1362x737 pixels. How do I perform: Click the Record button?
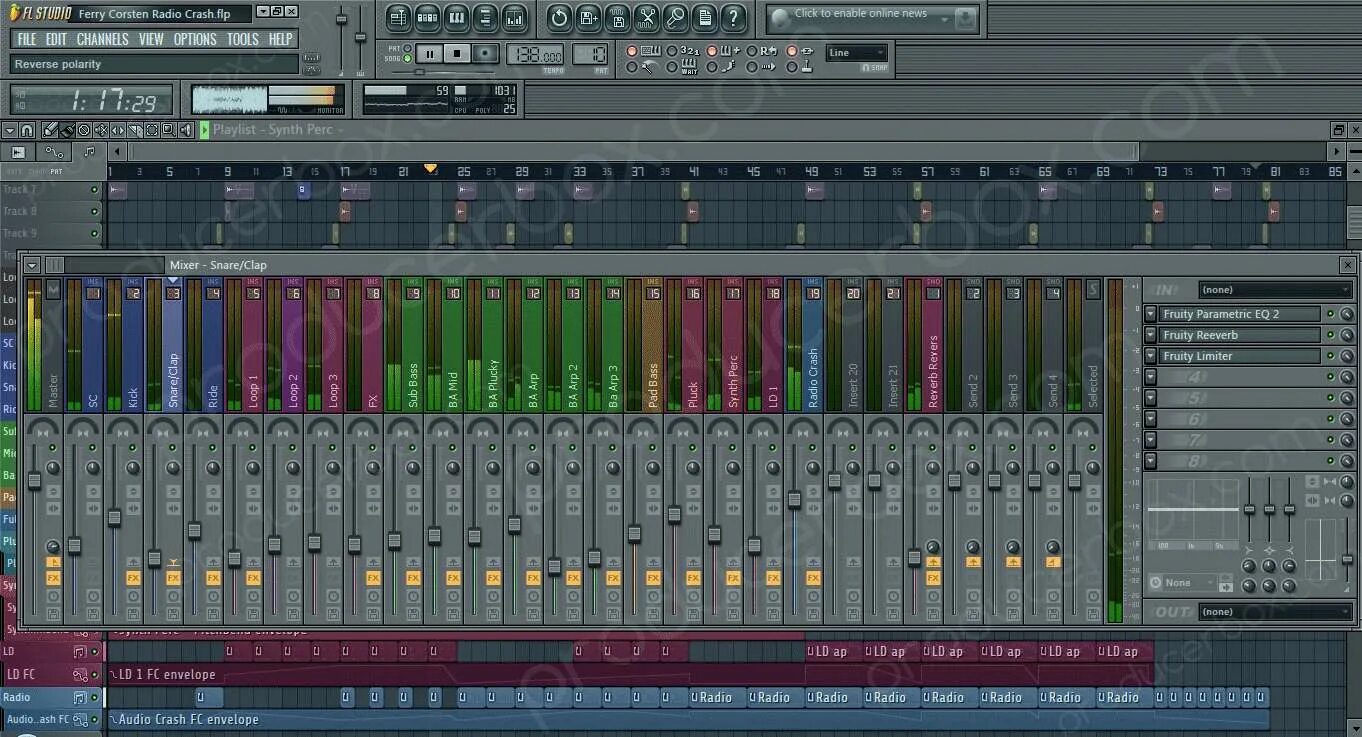(486, 54)
